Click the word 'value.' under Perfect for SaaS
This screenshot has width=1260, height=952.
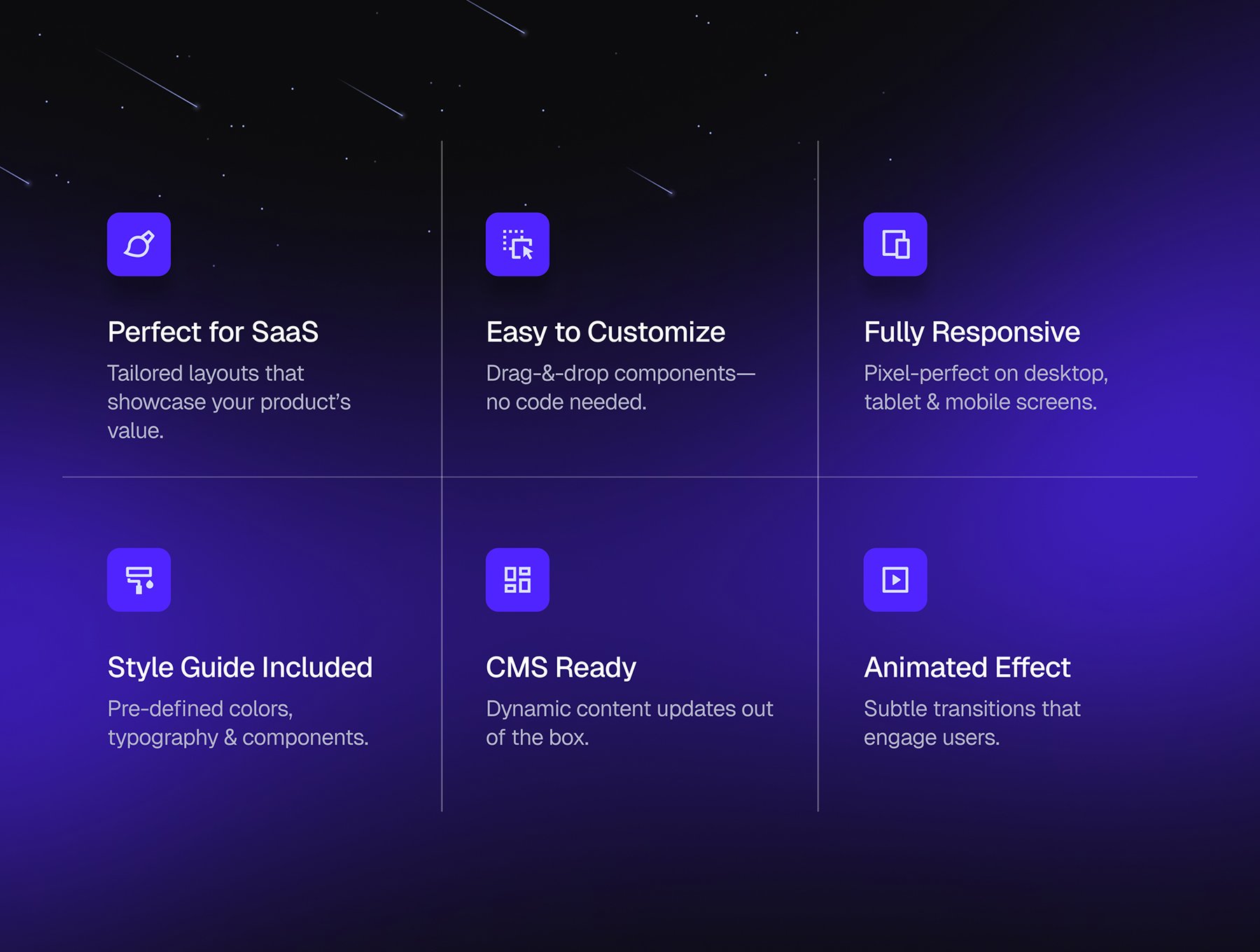135,430
